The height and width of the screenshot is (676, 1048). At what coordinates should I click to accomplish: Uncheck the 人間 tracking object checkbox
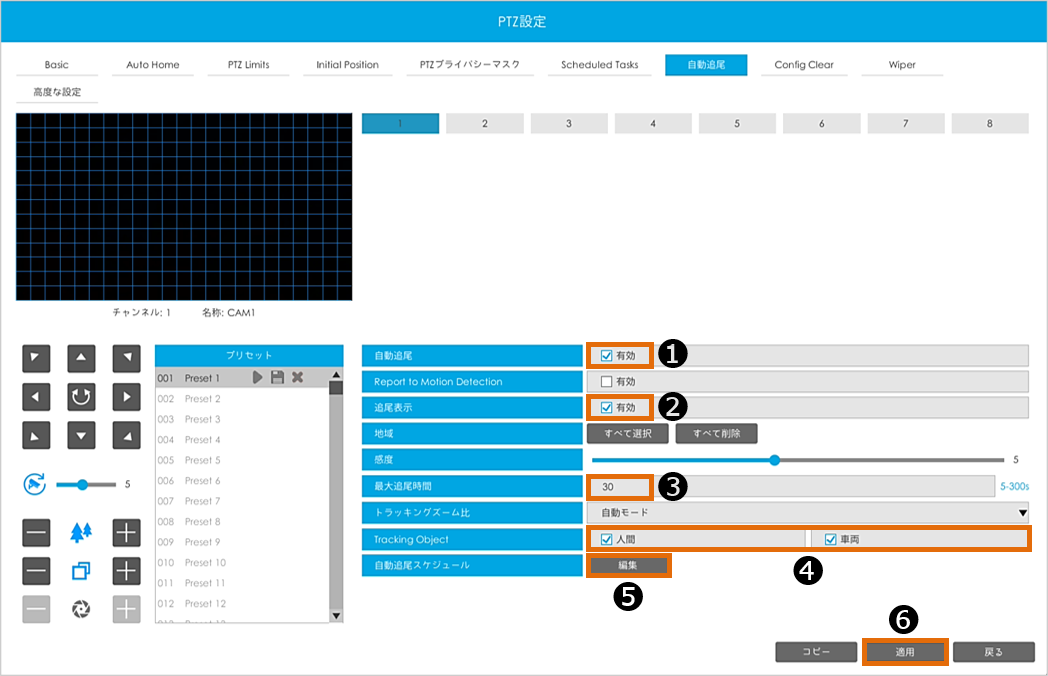click(606, 539)
